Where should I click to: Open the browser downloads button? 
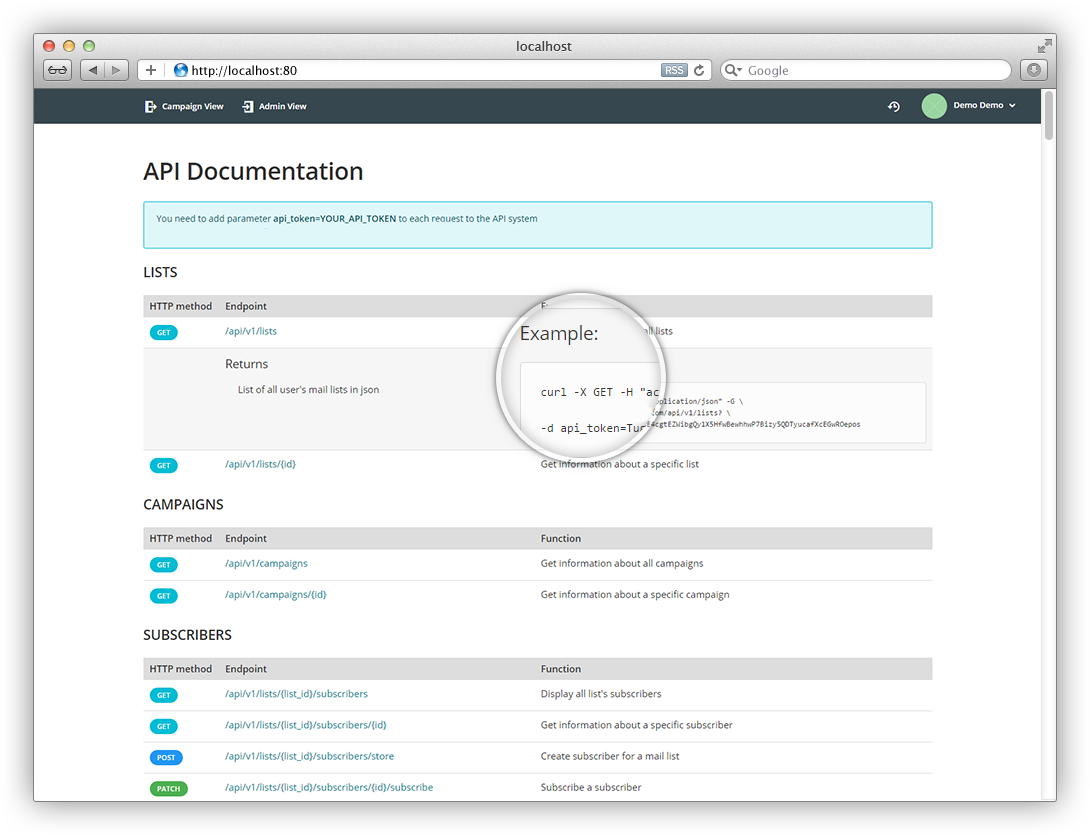[1033, 70]
